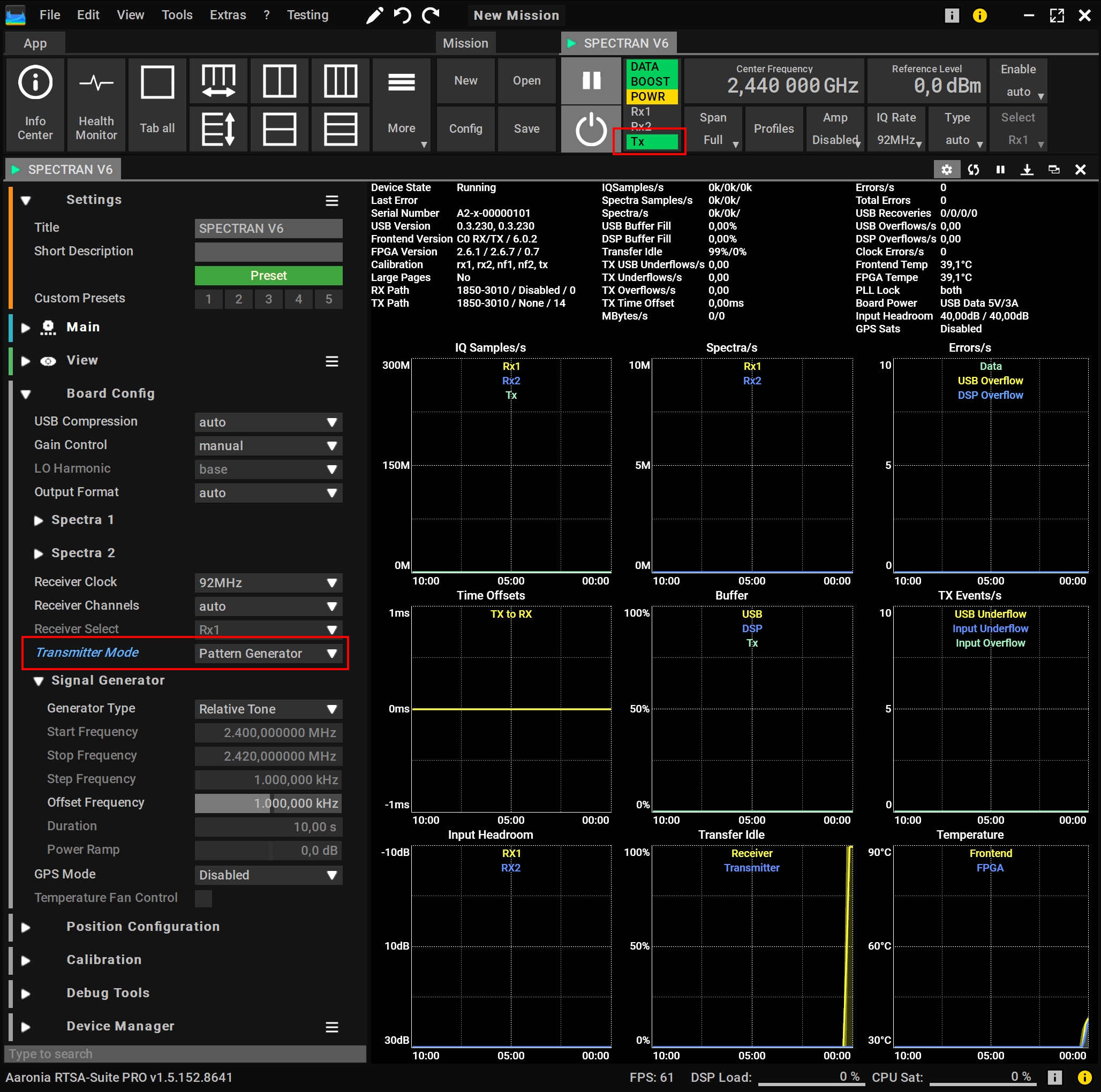Open the Receiver Clock dropdown
The height and width of the screenshot is (1092, 1101).
pyautogui.click(x=268, y=583)
